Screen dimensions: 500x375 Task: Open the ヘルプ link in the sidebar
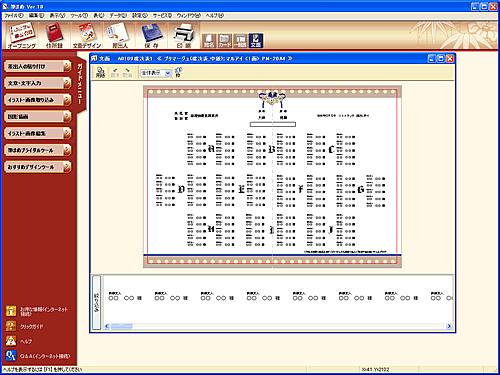pyautogui.click(x=26, y=341)
